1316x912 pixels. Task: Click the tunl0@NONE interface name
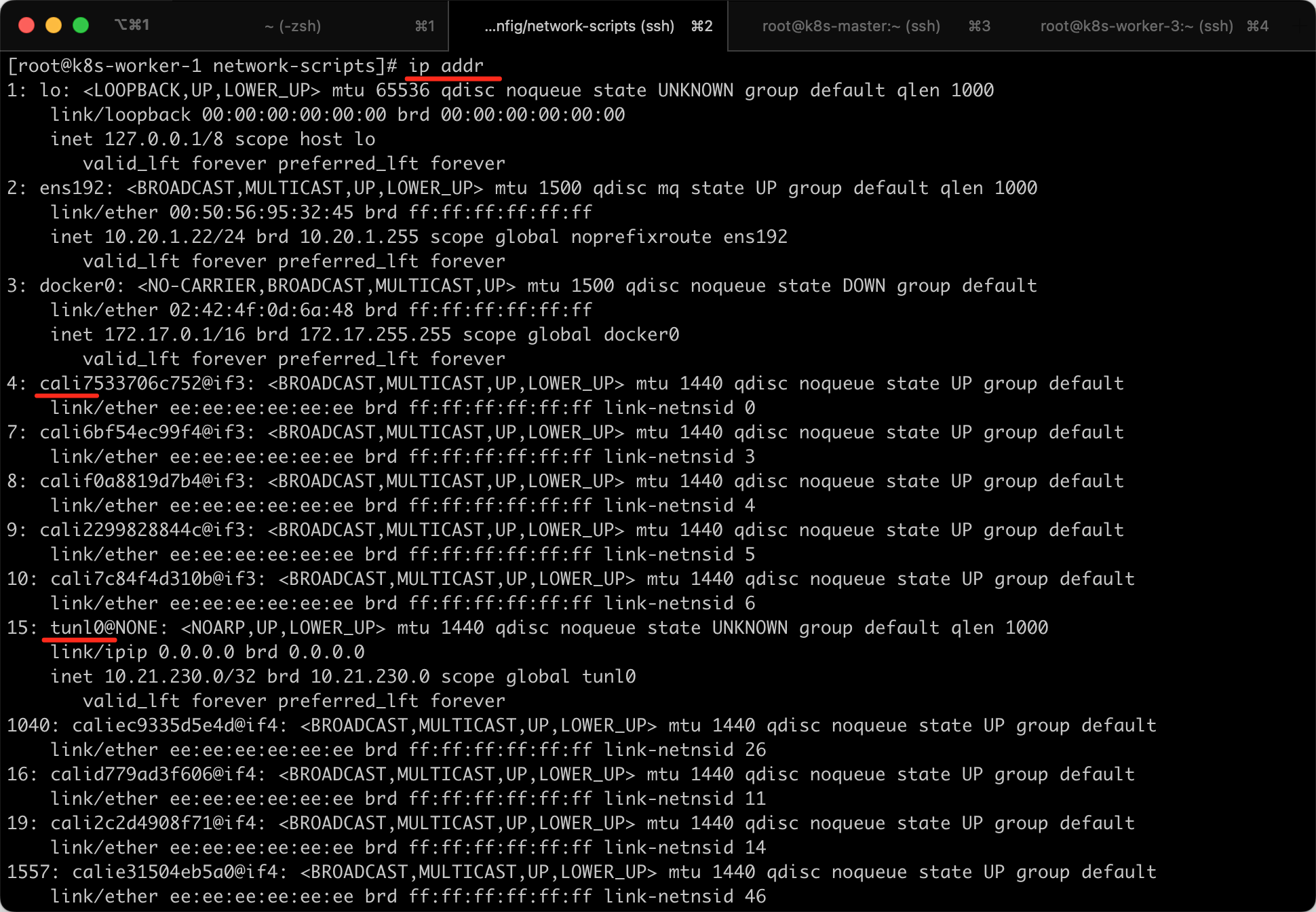(x=103, y=628)
